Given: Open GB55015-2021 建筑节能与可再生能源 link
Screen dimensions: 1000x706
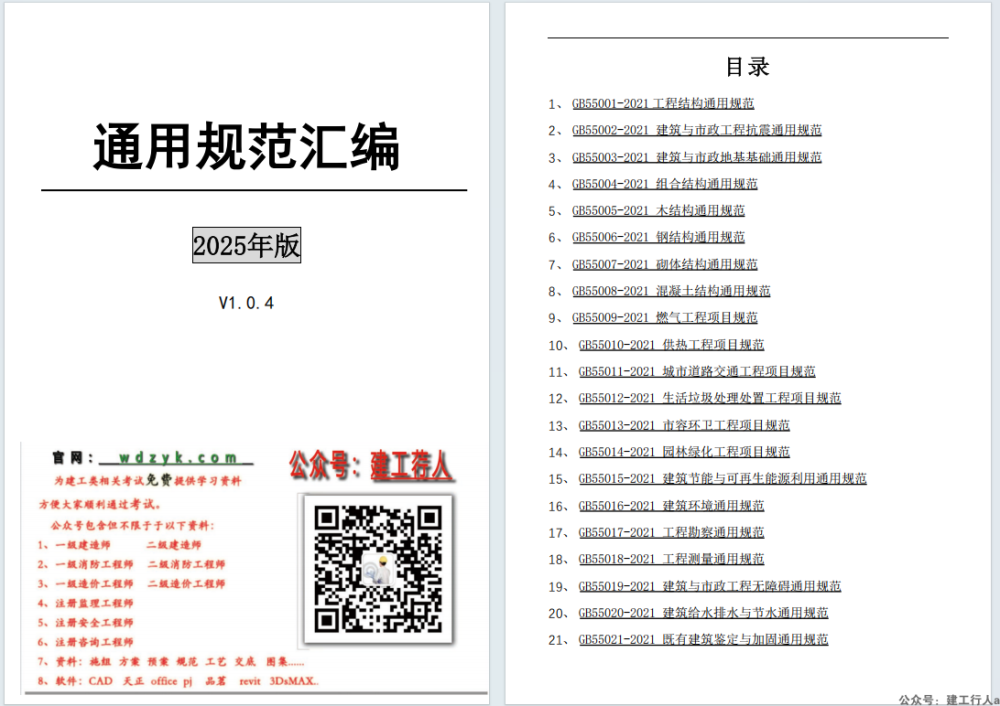Looking at the screenshot, I should coord(722,479).
